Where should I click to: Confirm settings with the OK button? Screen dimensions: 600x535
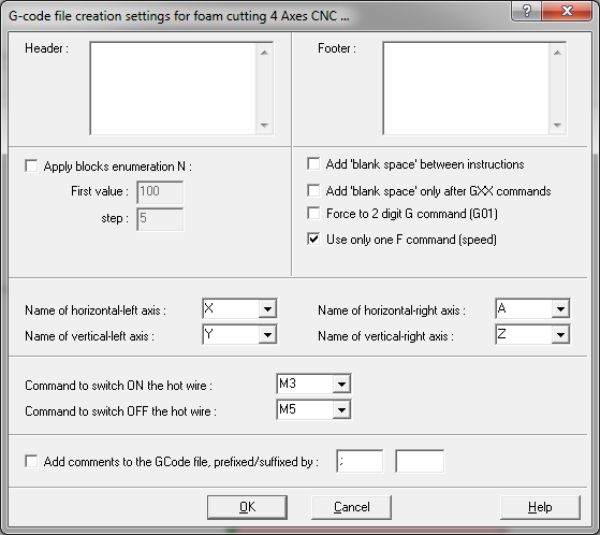(x=247, y=507)
